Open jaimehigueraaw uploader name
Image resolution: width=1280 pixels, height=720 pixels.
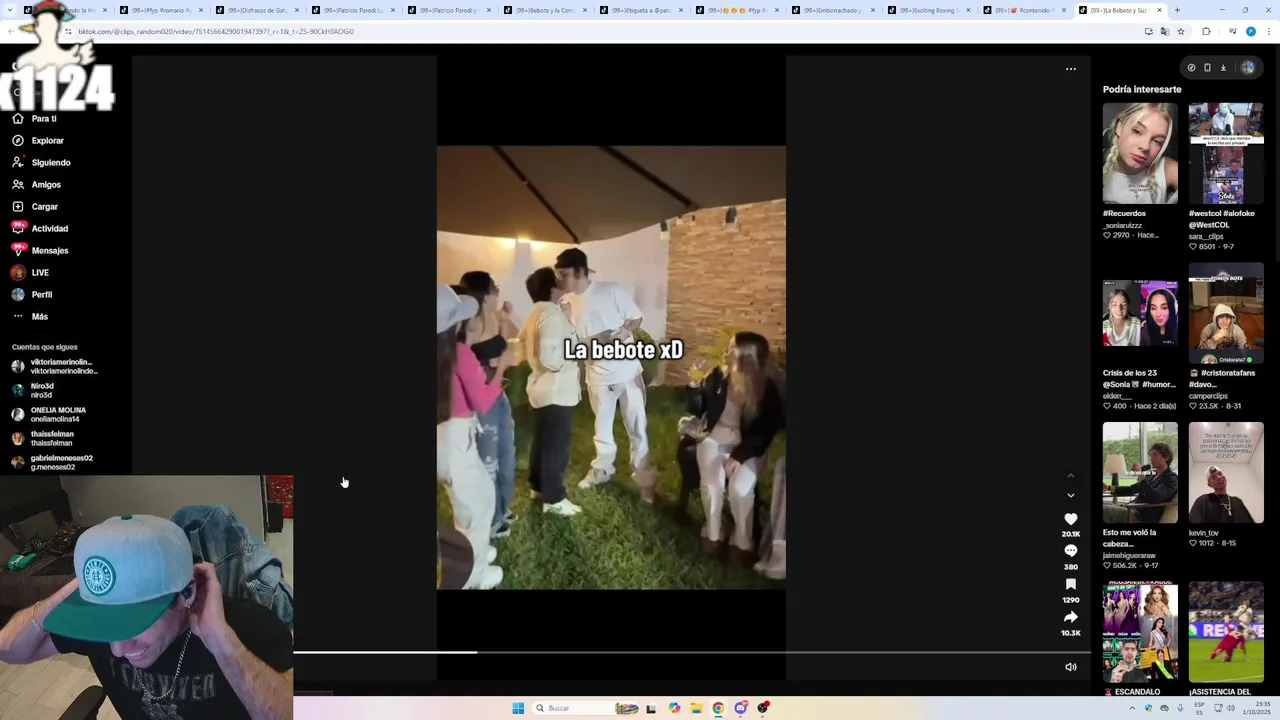[1129, 555]
